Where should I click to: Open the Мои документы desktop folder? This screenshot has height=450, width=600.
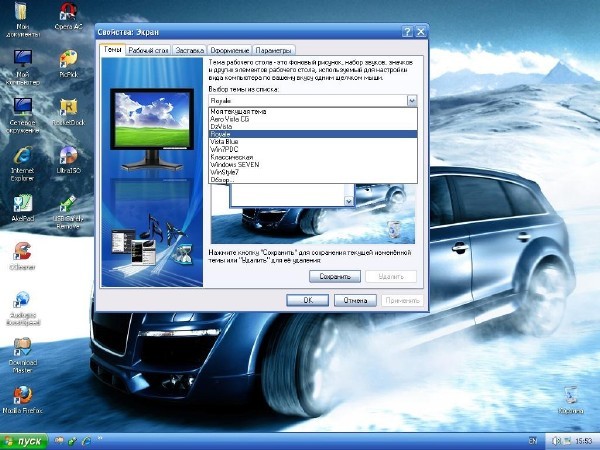pyautogui.click(x=22, y=19)
